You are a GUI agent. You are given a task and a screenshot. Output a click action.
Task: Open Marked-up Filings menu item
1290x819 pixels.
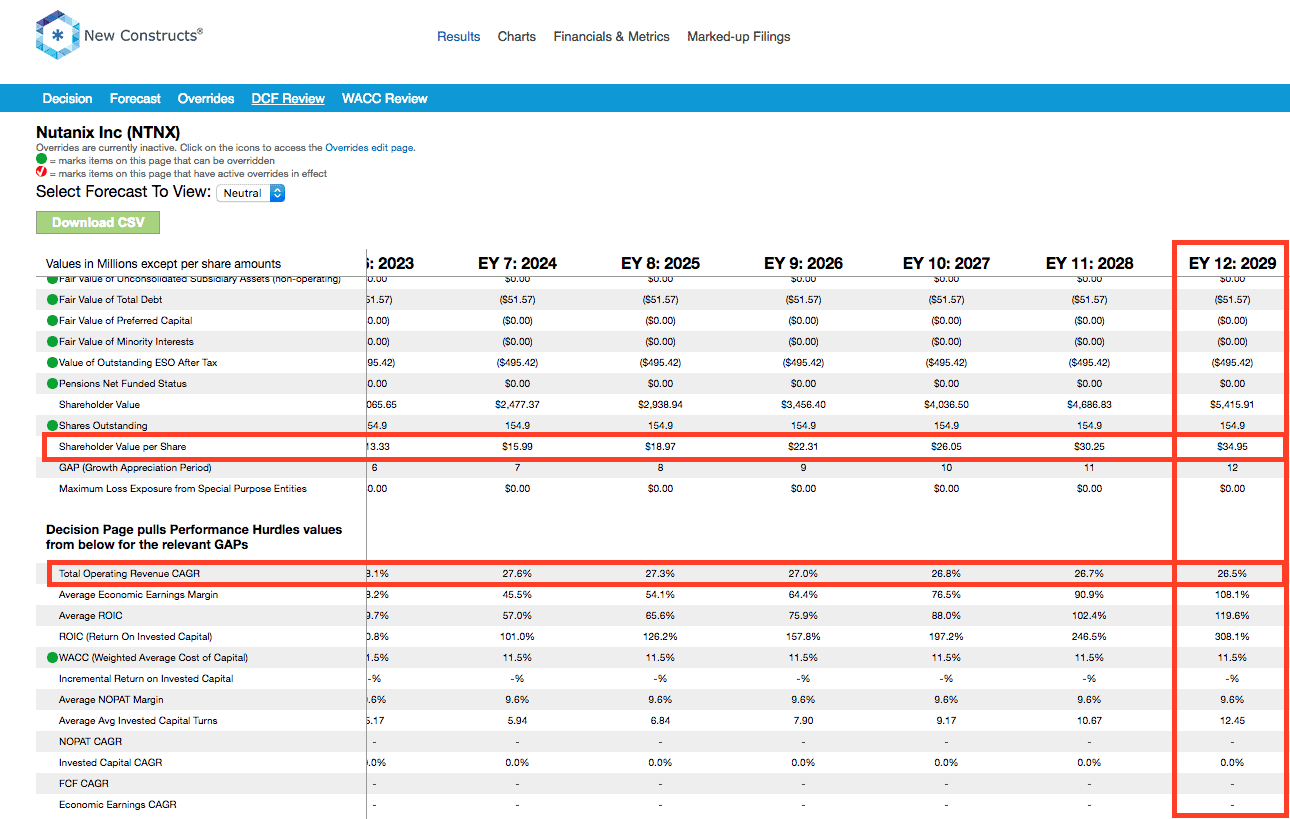pyautogui.click(x=739, y=36)
